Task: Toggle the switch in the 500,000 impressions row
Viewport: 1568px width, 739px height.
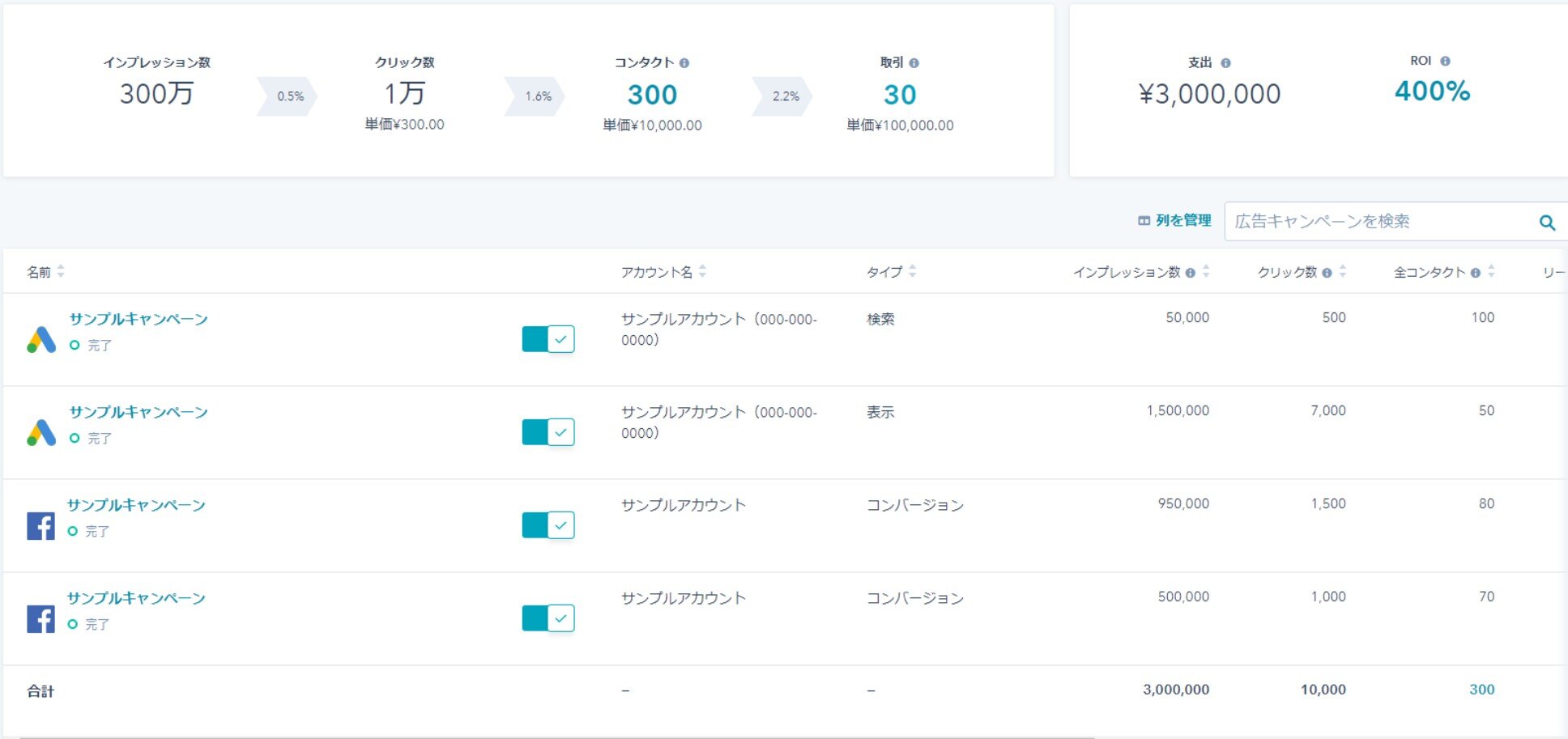Action: [548, 618]
